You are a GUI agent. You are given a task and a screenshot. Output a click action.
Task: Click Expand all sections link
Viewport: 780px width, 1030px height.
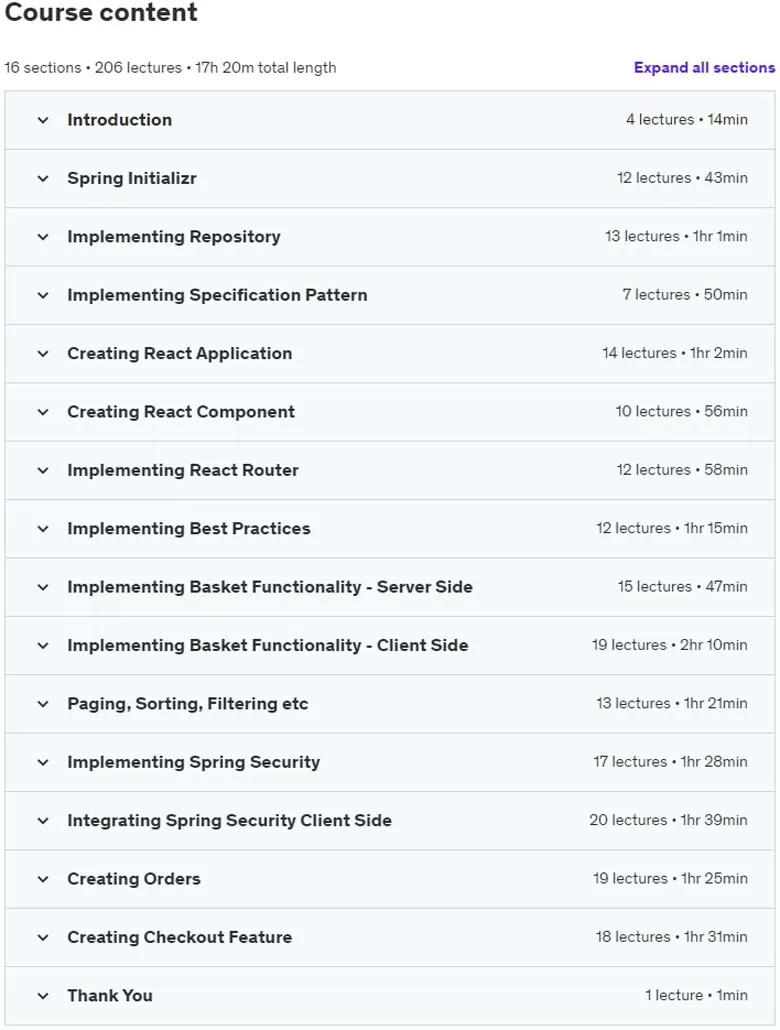(x=704, y=68)
